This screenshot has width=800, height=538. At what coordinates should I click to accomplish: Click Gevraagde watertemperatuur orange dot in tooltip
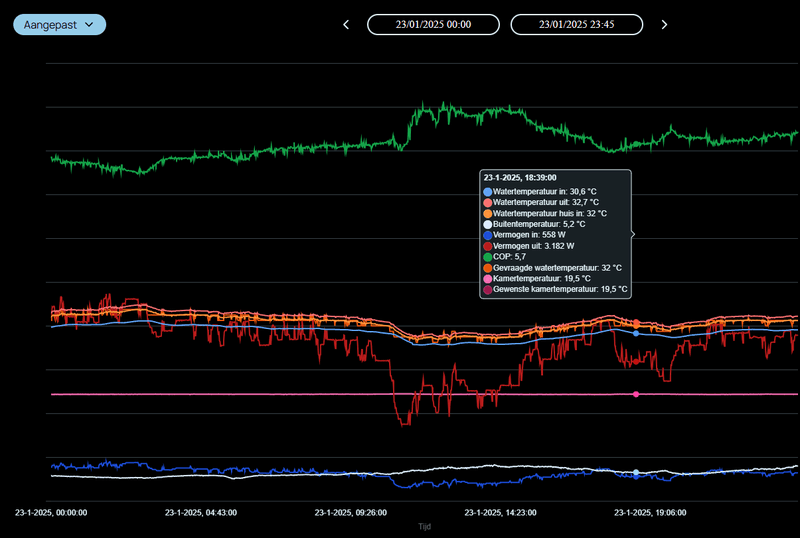pos(488,268)
